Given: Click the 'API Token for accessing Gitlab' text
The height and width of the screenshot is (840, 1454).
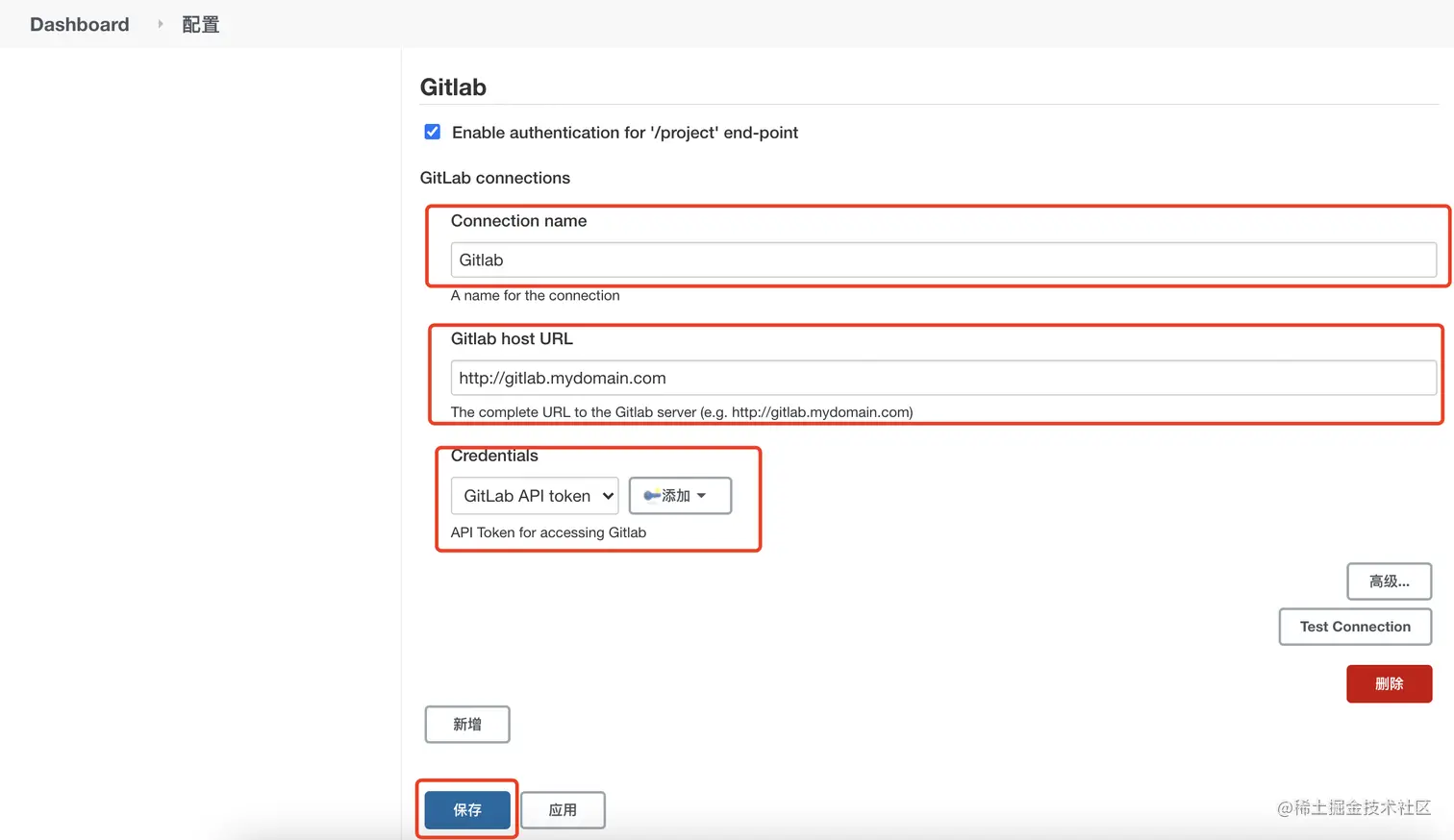Looking at the screenshot, I should click(x=548, y=532).
